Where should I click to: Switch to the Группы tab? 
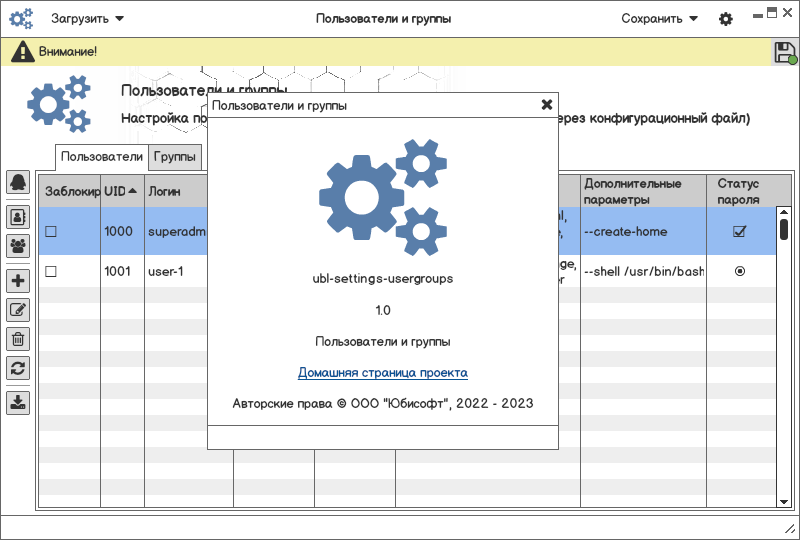[174, 157]
